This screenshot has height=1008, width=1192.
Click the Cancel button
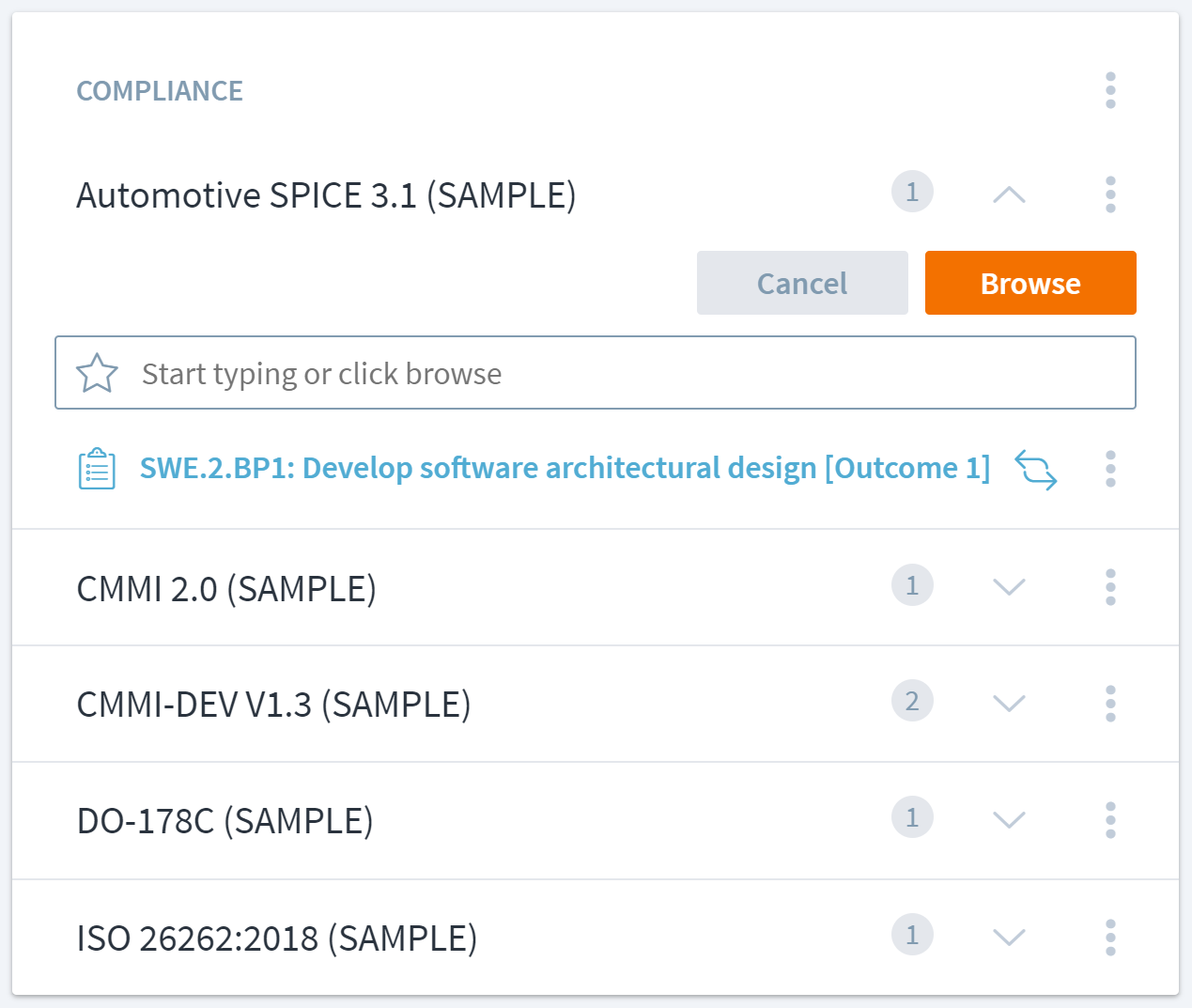click(802, 283)
